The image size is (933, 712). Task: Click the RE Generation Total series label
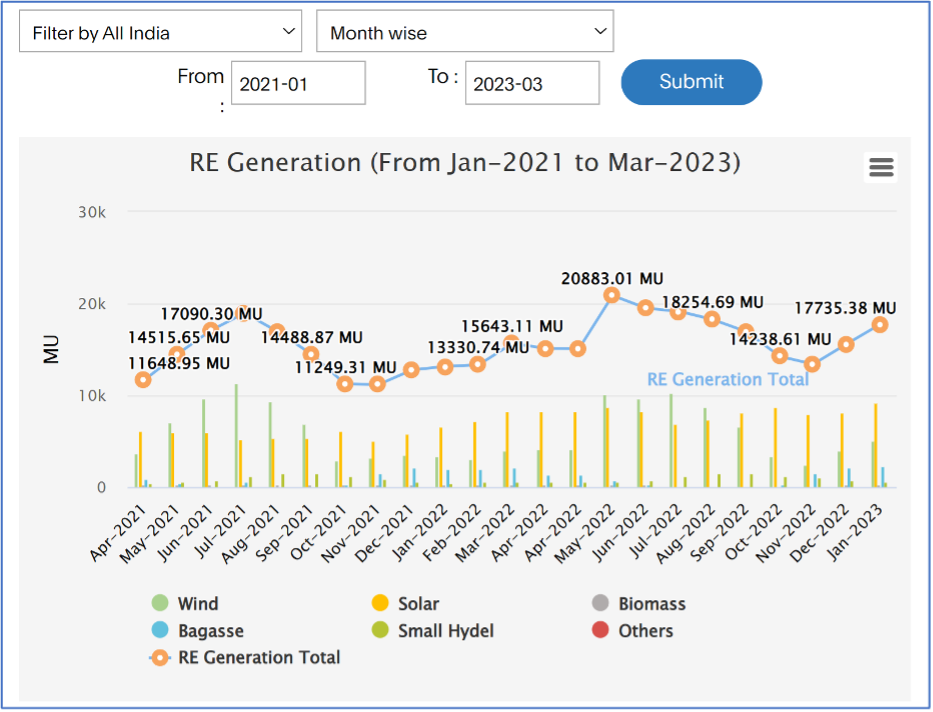point(727,379)
